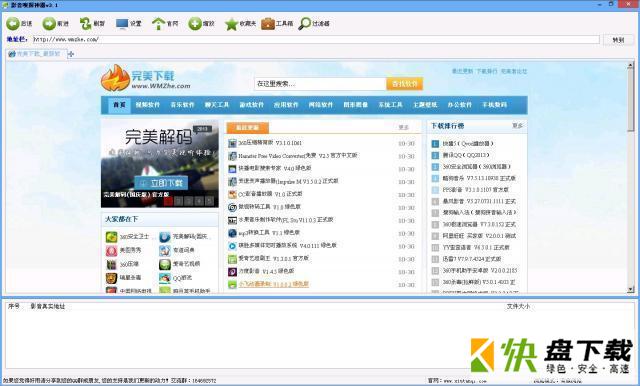The height and width of the screenshot is (386, 640).
Task: Open 主题壁纸 navigation item
Action: (x=425, y=105)
